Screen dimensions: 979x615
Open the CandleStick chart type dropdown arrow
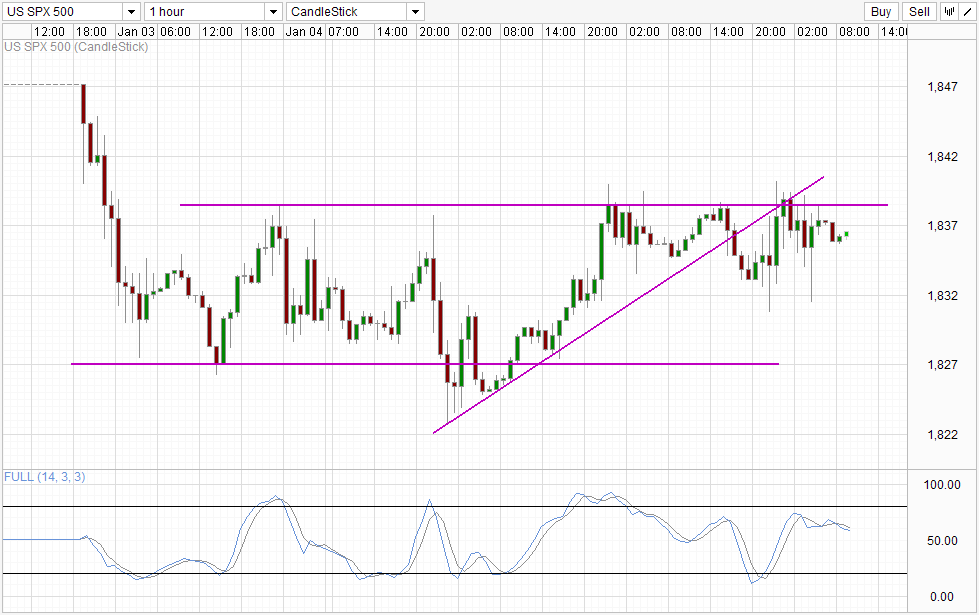(x=416, y=12)
